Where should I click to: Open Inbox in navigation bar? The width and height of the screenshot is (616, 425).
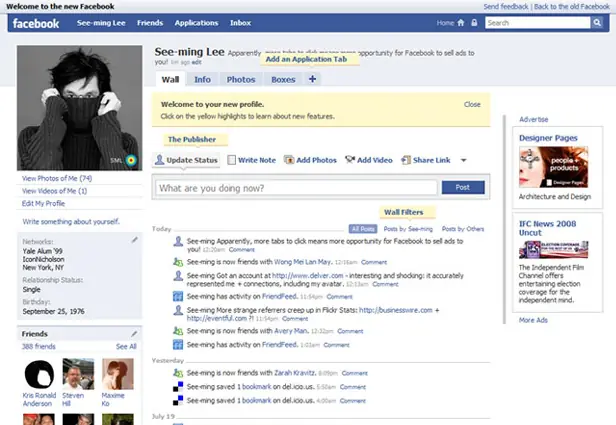coord(240,23)
